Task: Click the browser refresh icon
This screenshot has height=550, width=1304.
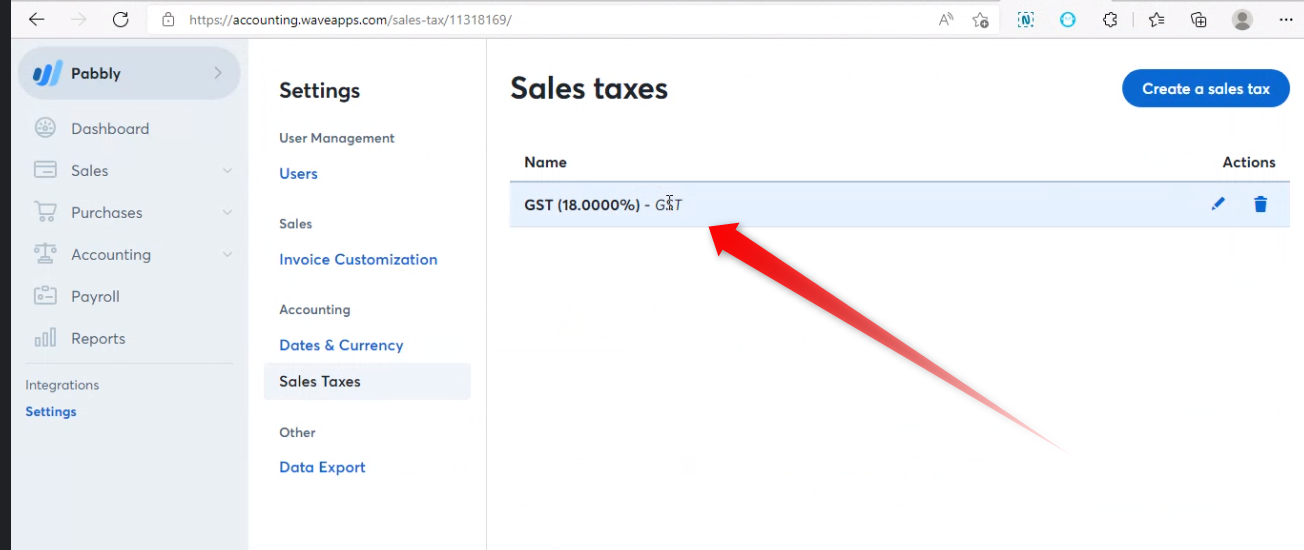Action: [121, 19]
